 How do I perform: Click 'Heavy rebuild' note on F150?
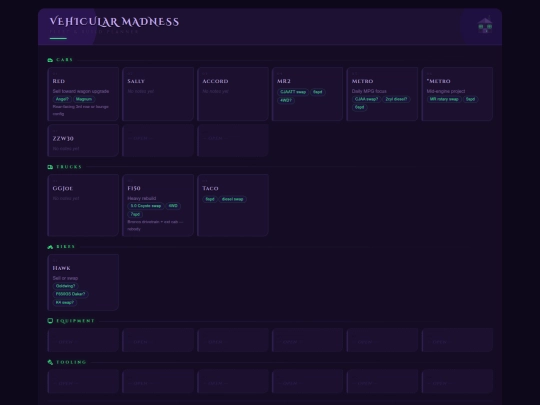[x=142, y=198]
